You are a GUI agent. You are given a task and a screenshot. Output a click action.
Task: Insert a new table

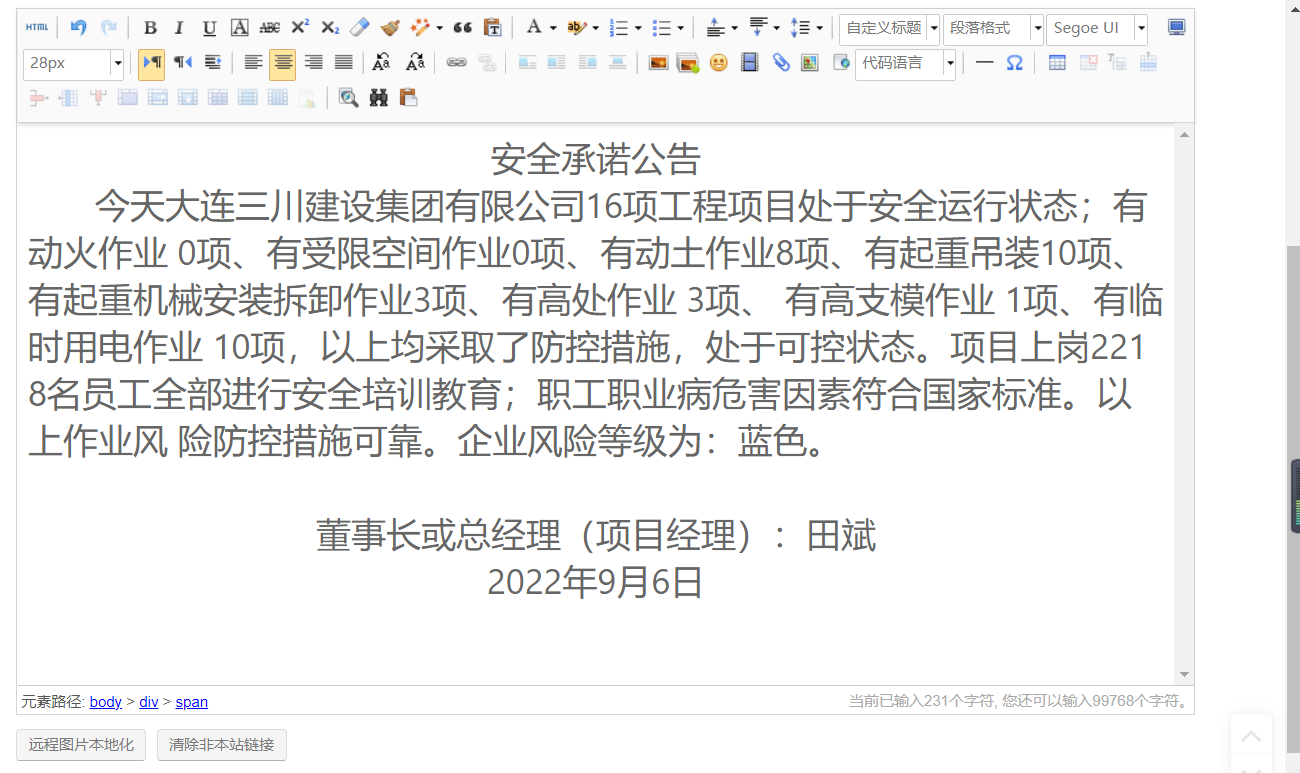click(1057, 63)
